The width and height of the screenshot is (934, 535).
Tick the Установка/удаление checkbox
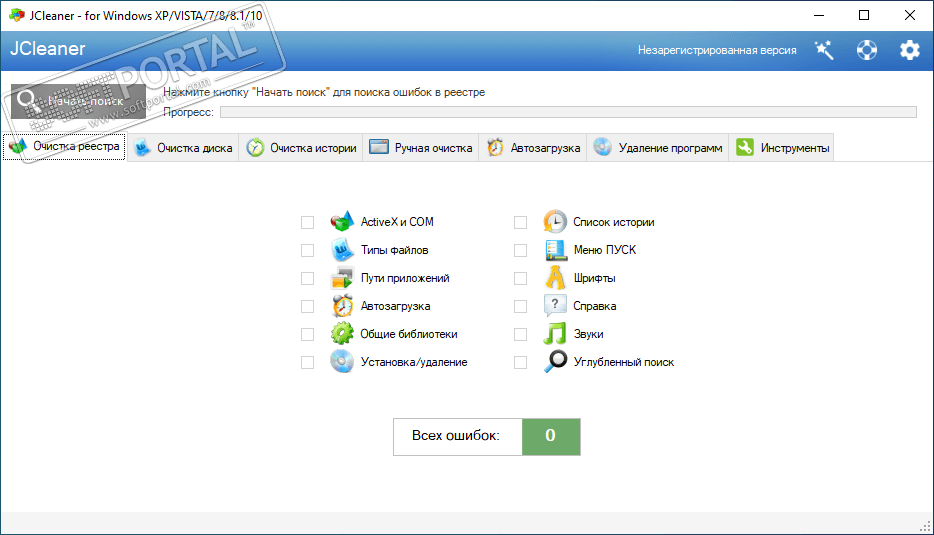click(x=307, y=362)
